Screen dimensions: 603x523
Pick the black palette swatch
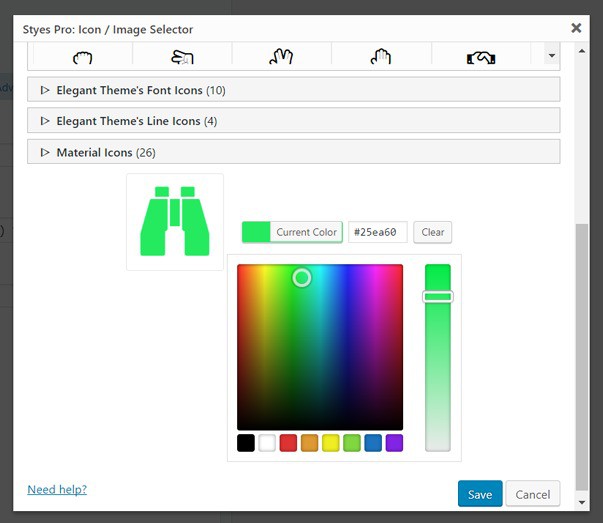tap(246, 443)
